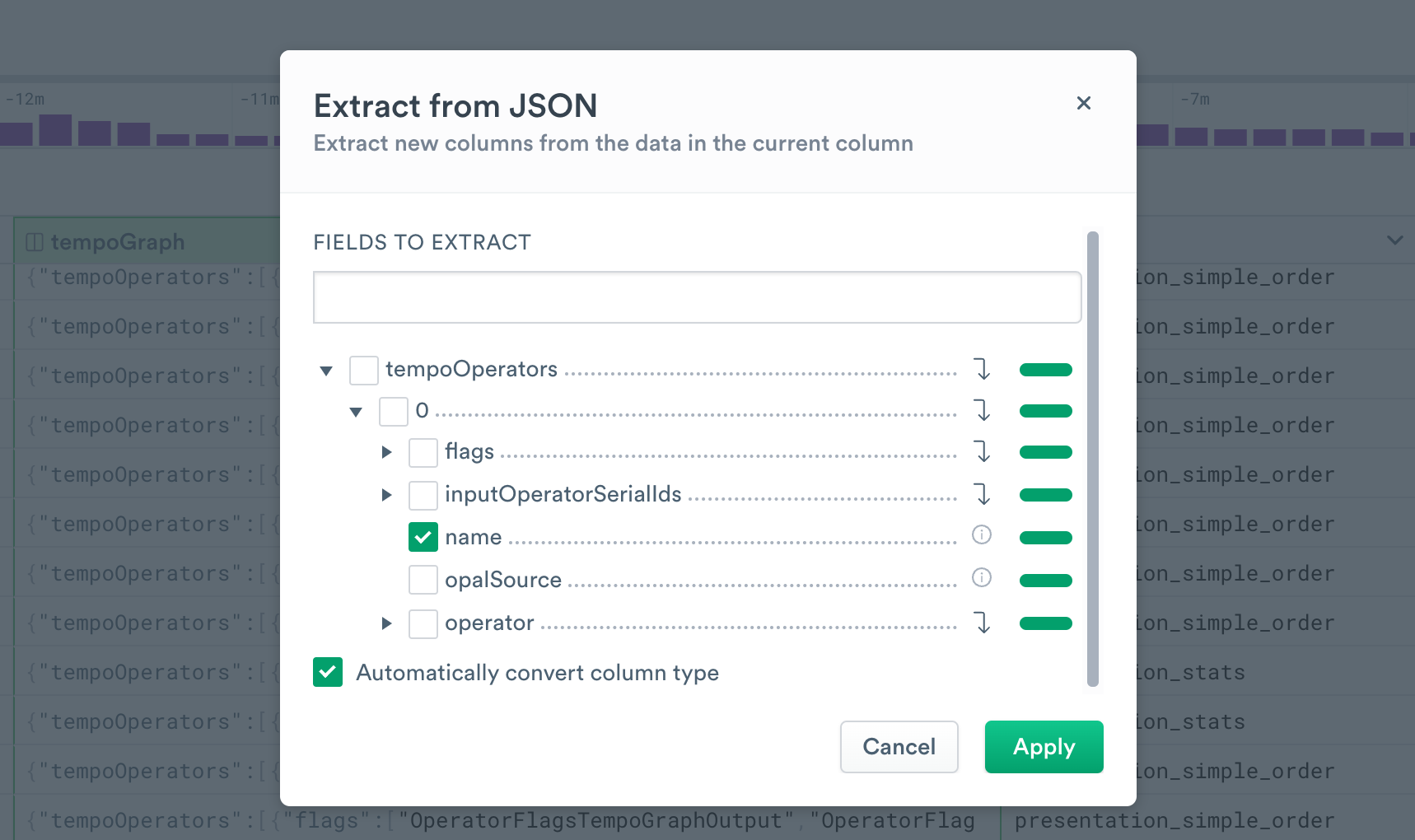Expand the operator tree node
Viewport: 1415px width, 840px height.
(x=386, y=623)
